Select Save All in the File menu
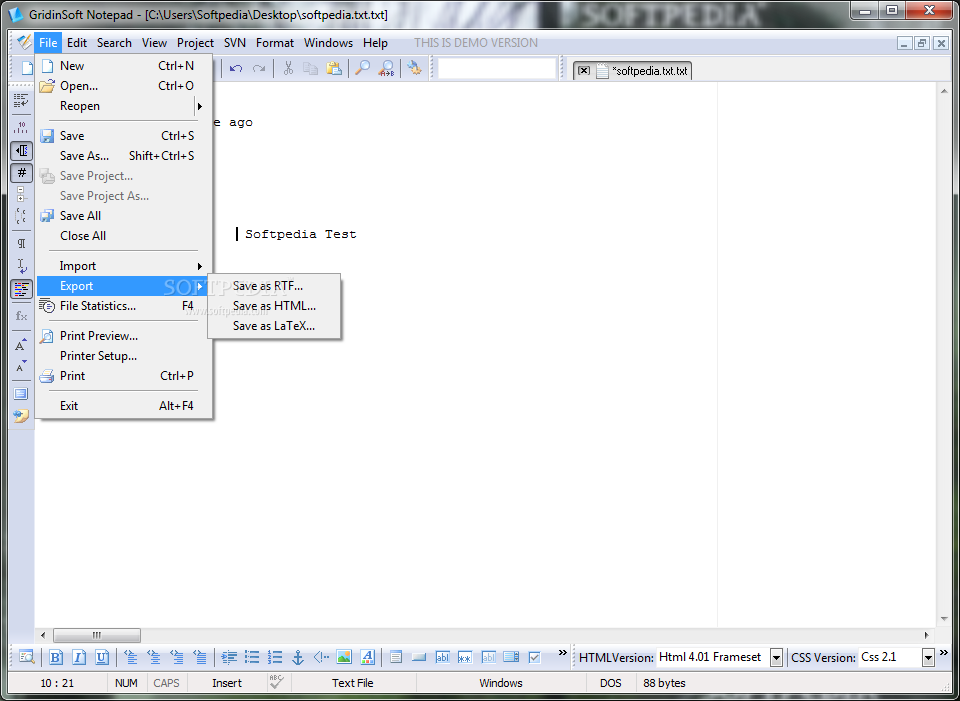Viewport: 960px width, 701px height. click(124, 216)
